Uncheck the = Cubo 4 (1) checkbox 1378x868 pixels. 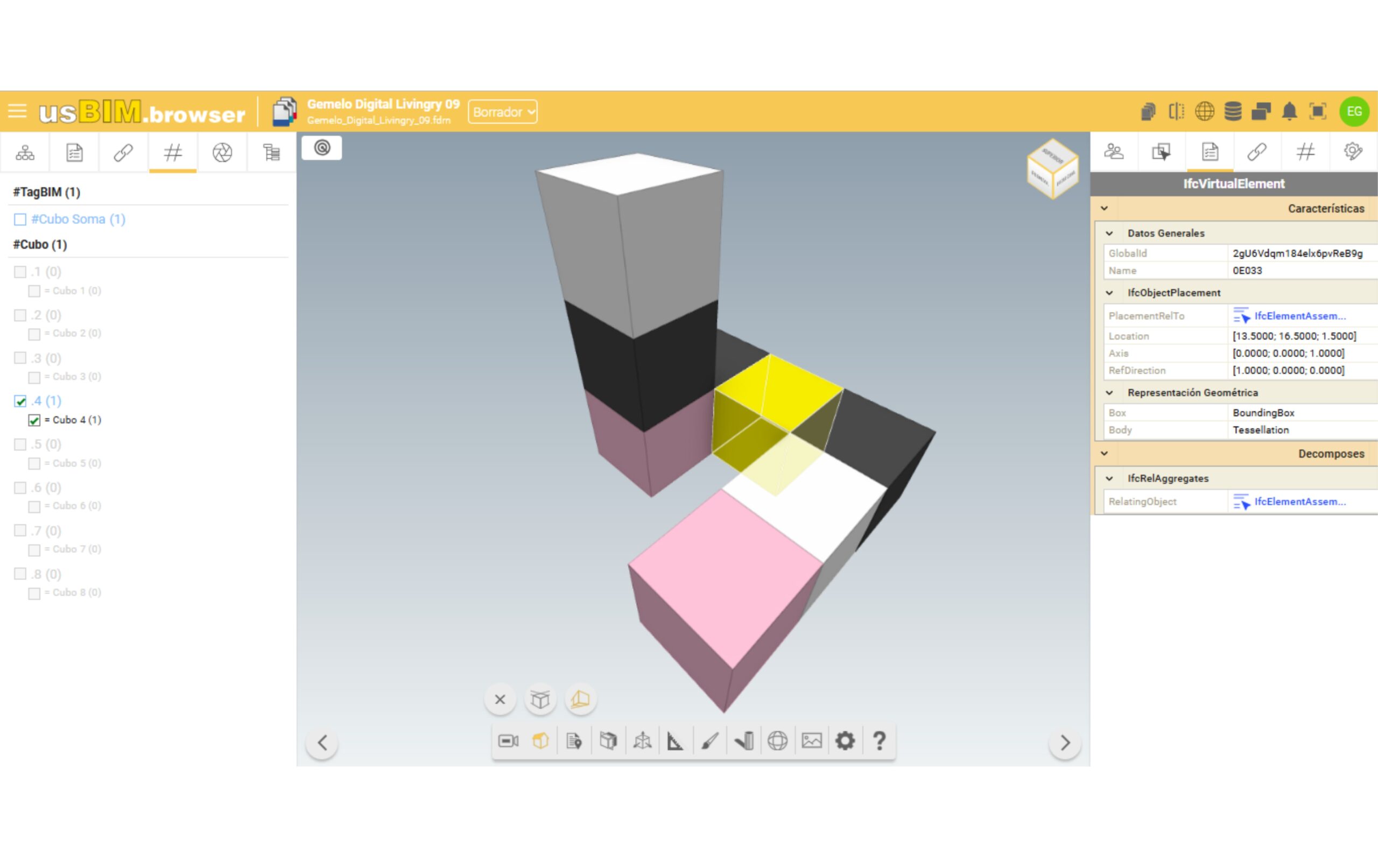tap(34, 421)
